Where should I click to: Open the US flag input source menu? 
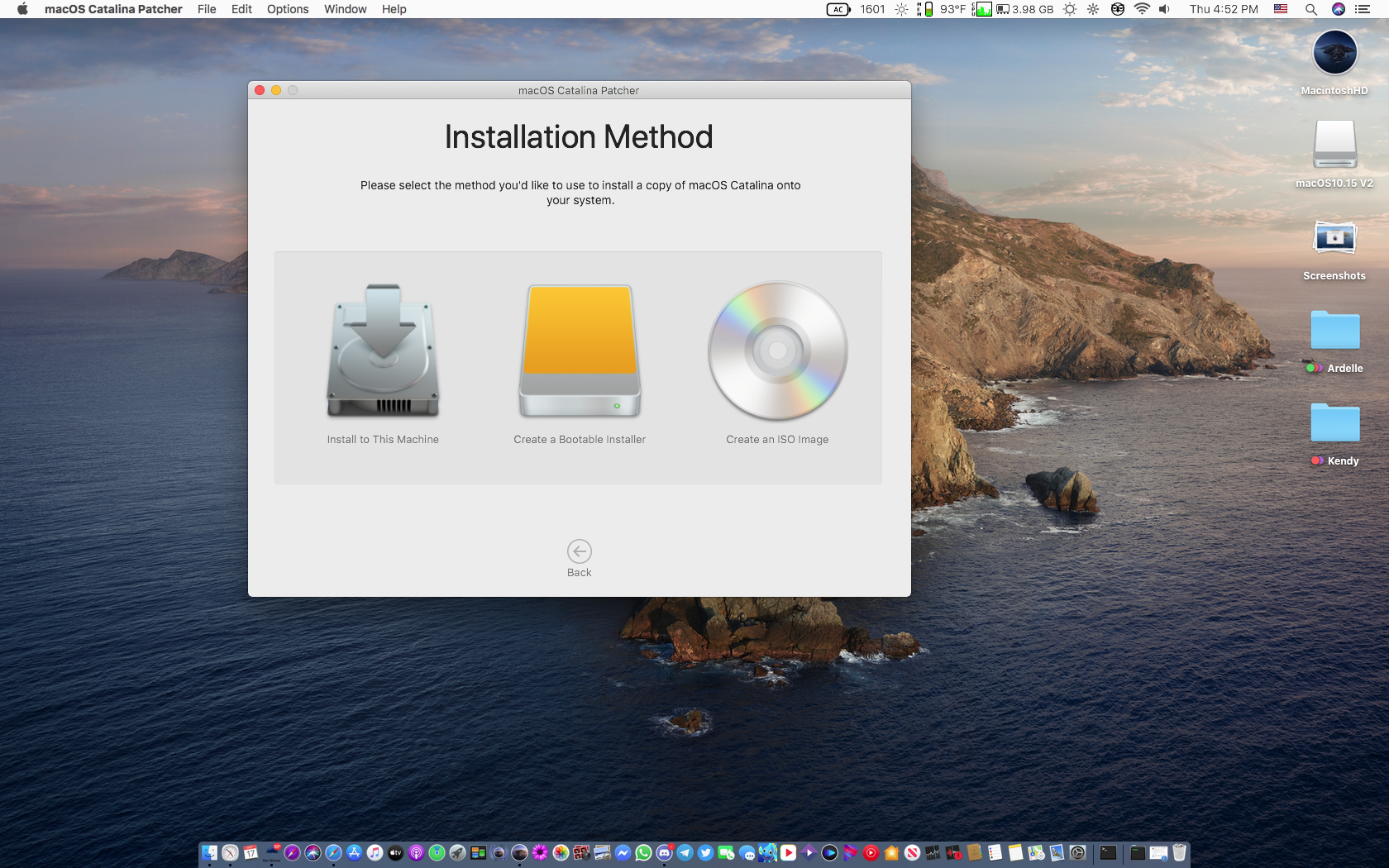(1281, 9)
